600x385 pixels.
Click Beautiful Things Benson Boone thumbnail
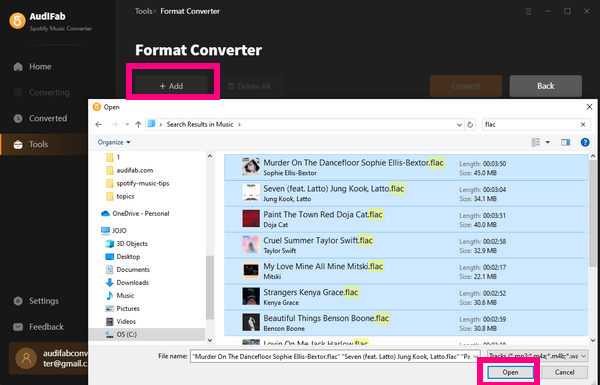(x=251, y=323)
